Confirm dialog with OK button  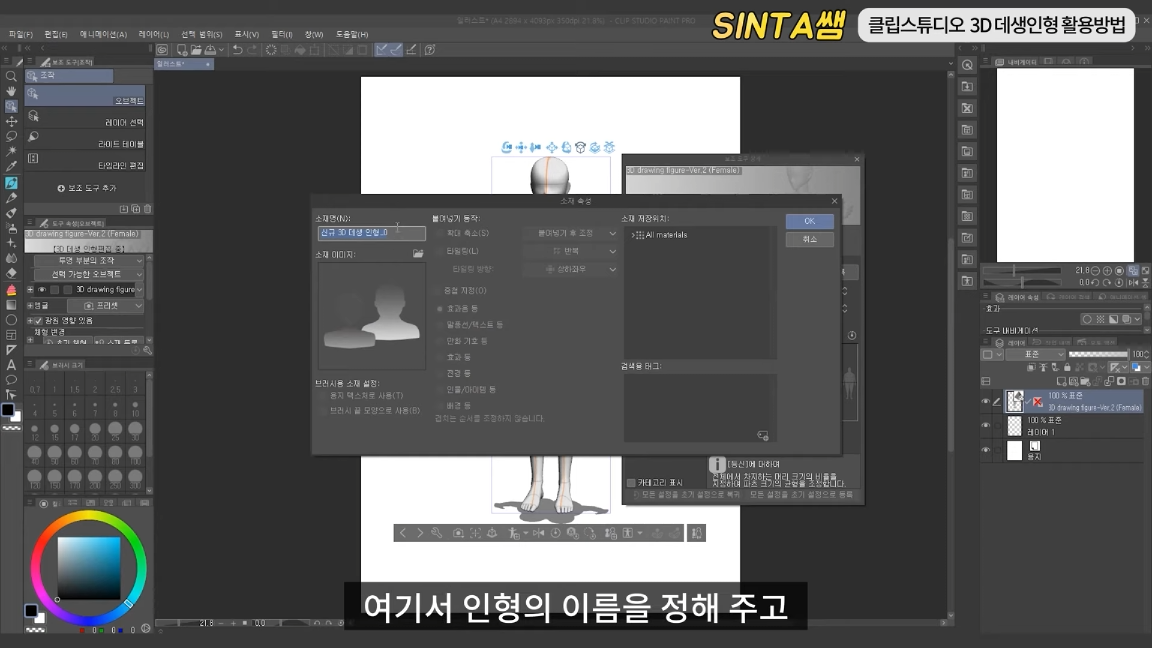pos(809,221)
